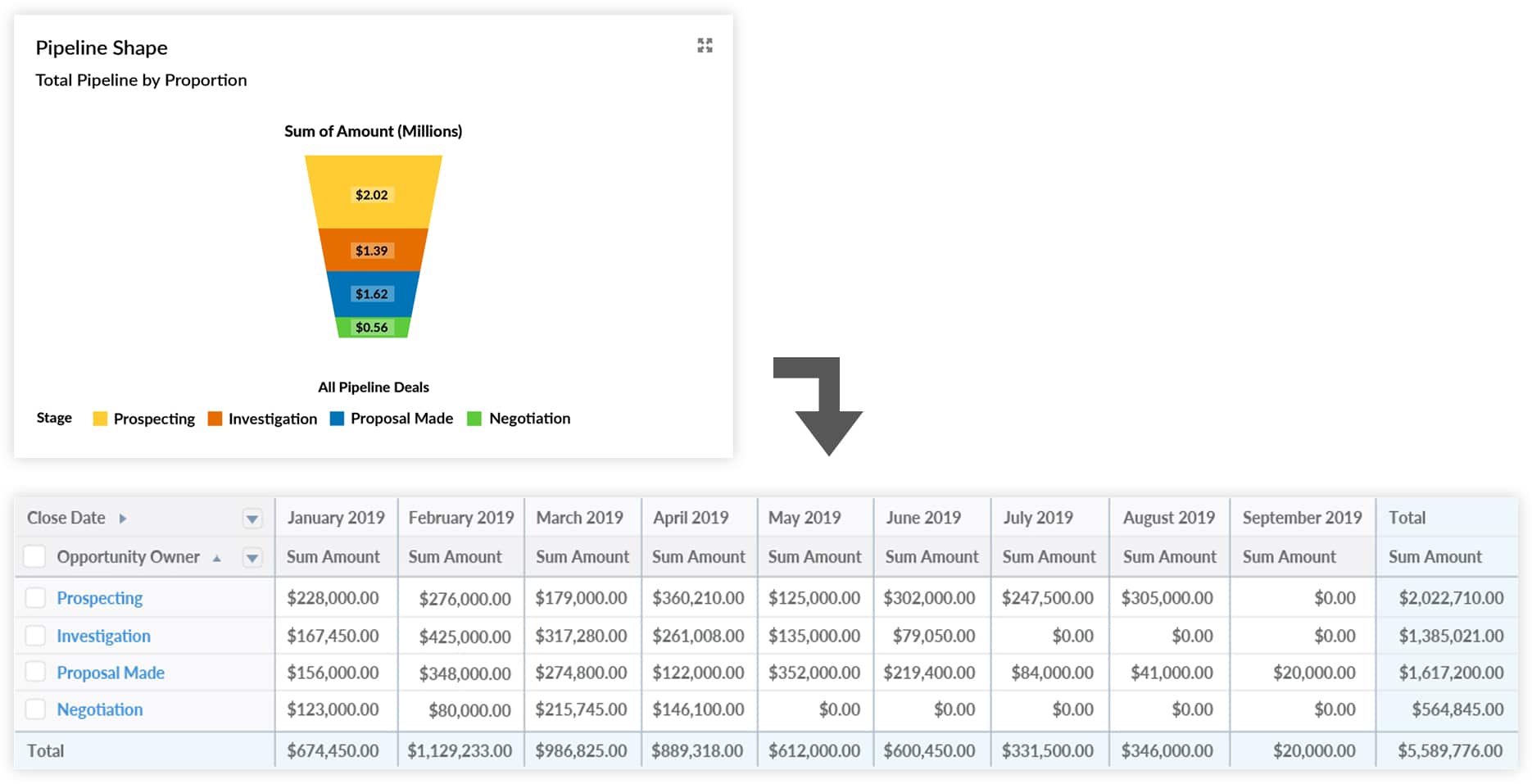
Task: Click the blue Proposal Made legend swatch
Action: point(337,419)
